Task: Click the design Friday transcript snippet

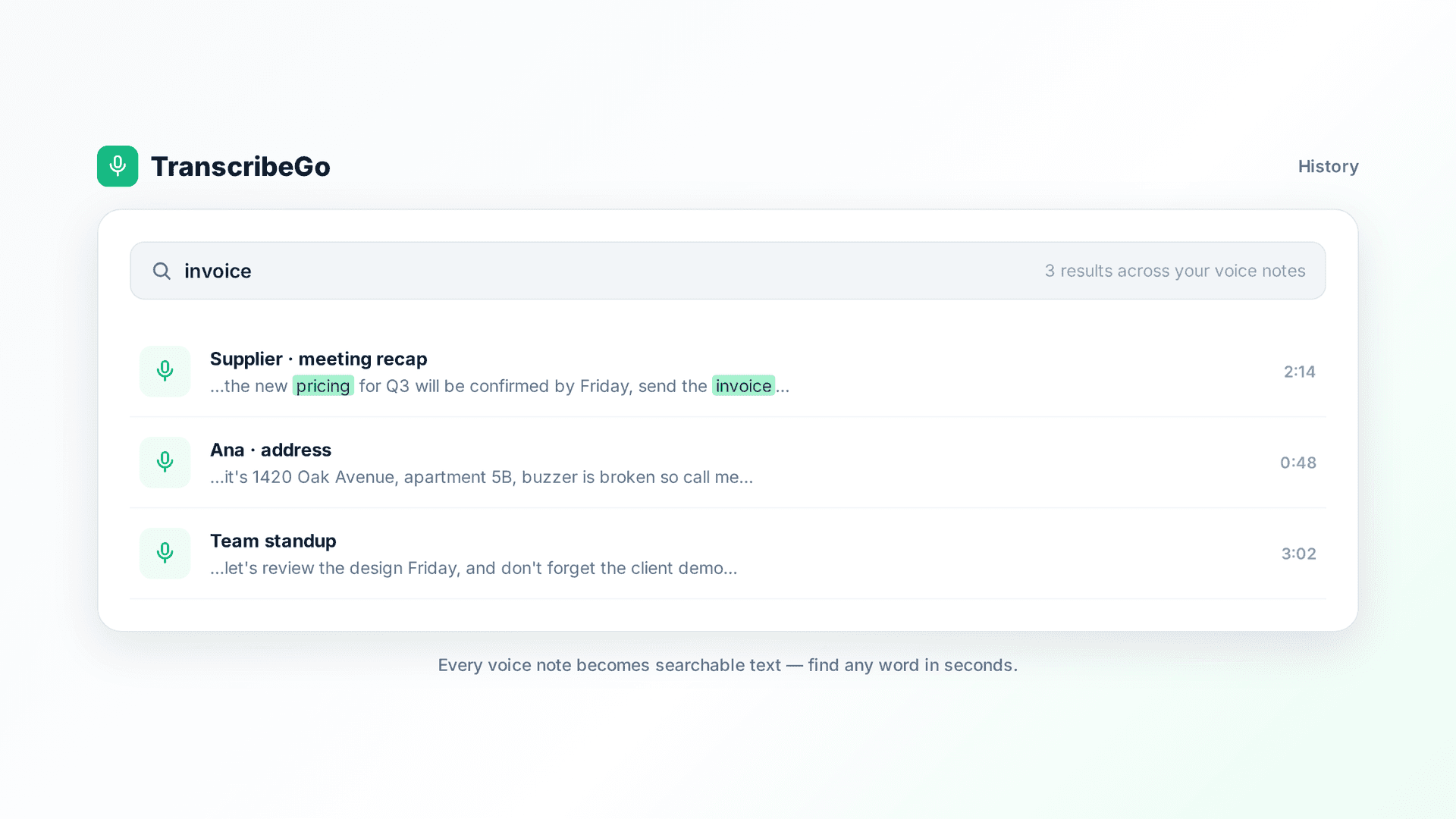Action: click(x=473, y=568)
